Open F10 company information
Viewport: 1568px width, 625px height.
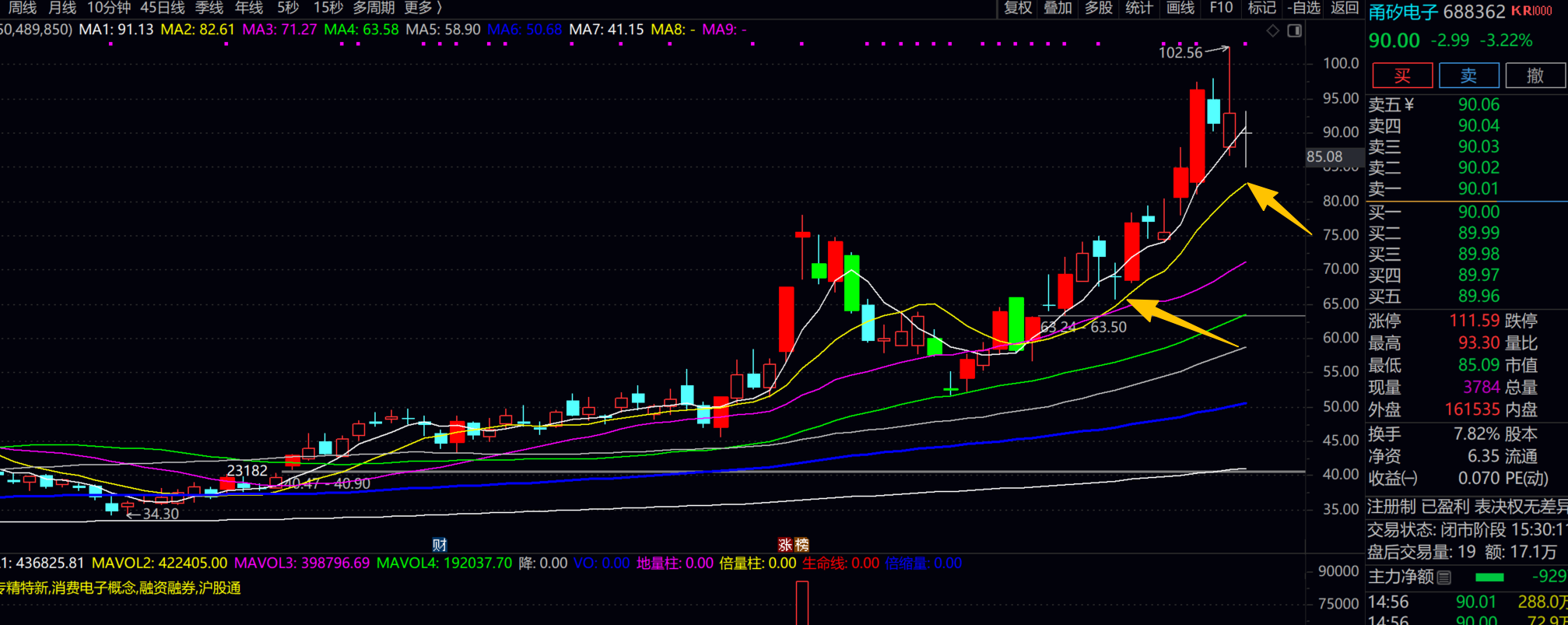tap(1221, 8)
